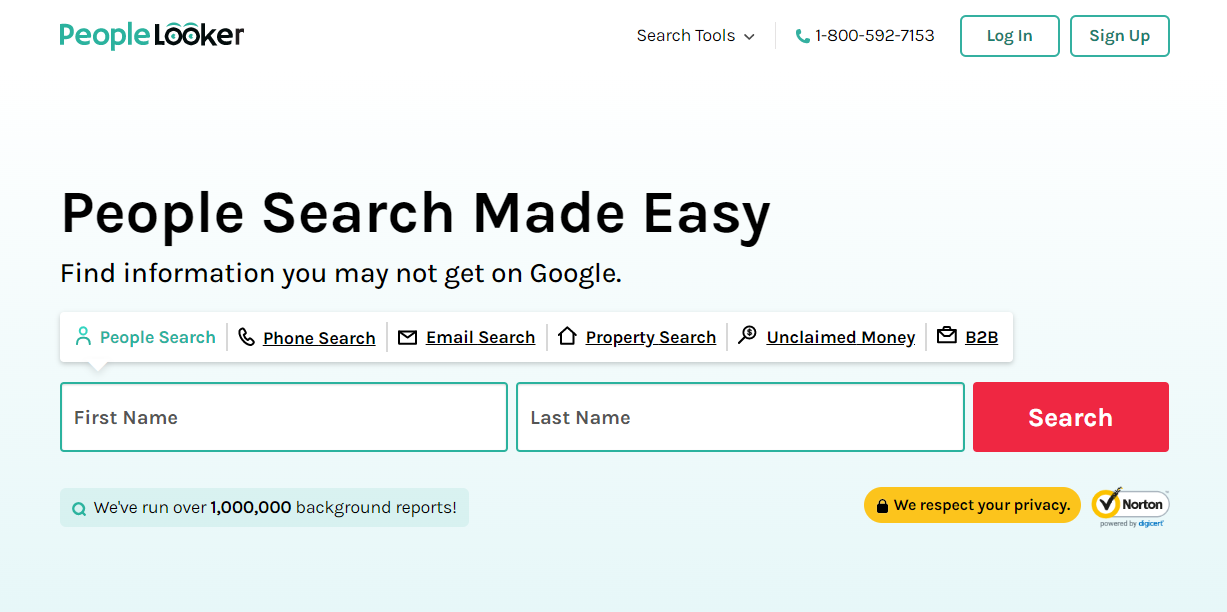The width and height of the screenshot is (1227, 612).
Task: Click the dollar magnifier icon beside Unclaimed Money
Action: click(747, 335)
